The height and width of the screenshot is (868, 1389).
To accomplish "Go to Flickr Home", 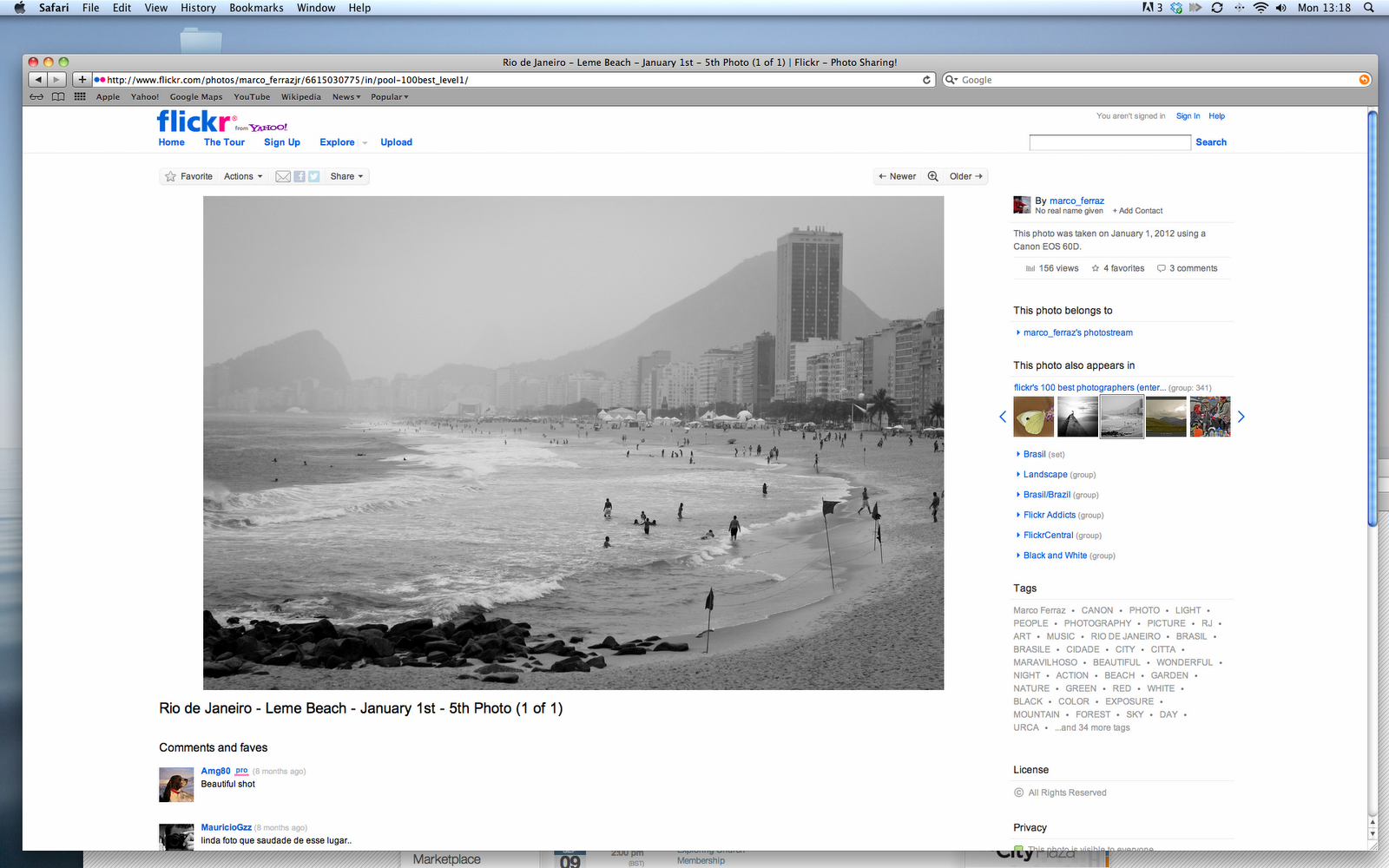I will (172, 142).
